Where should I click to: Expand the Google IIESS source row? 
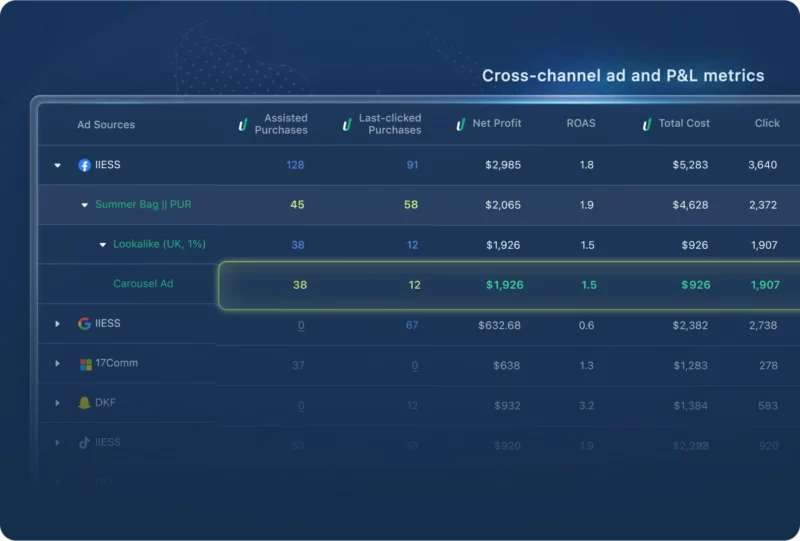57,324
